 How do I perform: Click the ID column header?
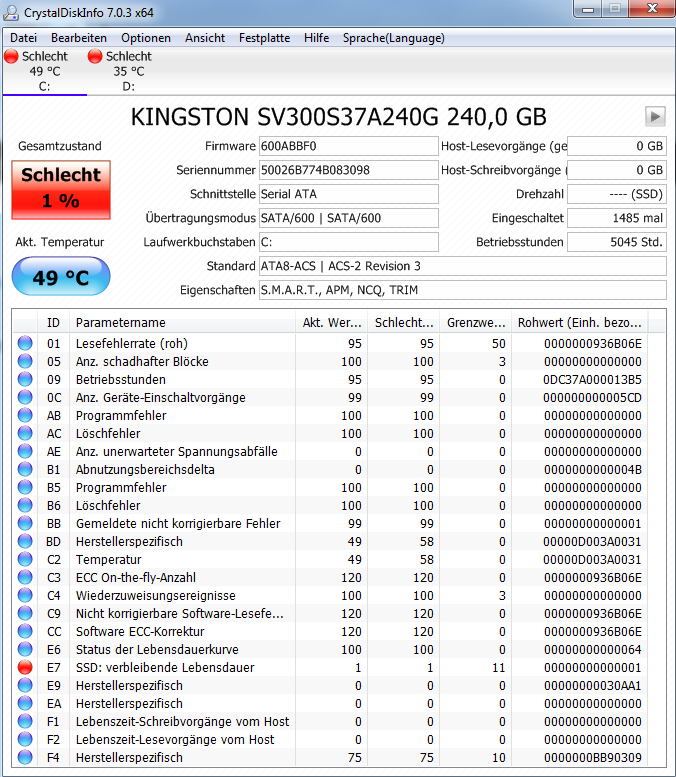click(x=54, y=323)
